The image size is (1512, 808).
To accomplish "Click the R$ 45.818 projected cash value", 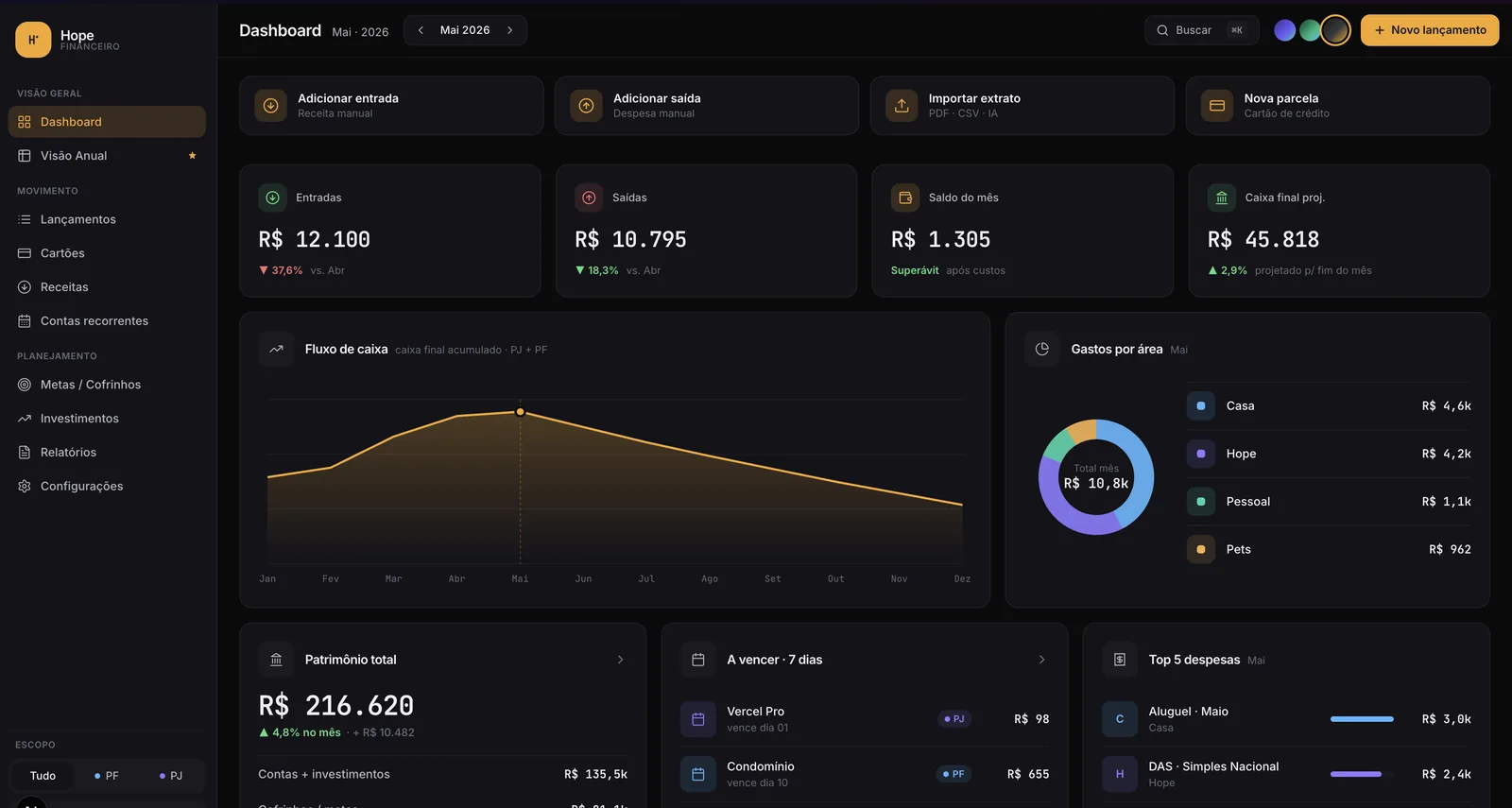I will (x=1263, y=240).
